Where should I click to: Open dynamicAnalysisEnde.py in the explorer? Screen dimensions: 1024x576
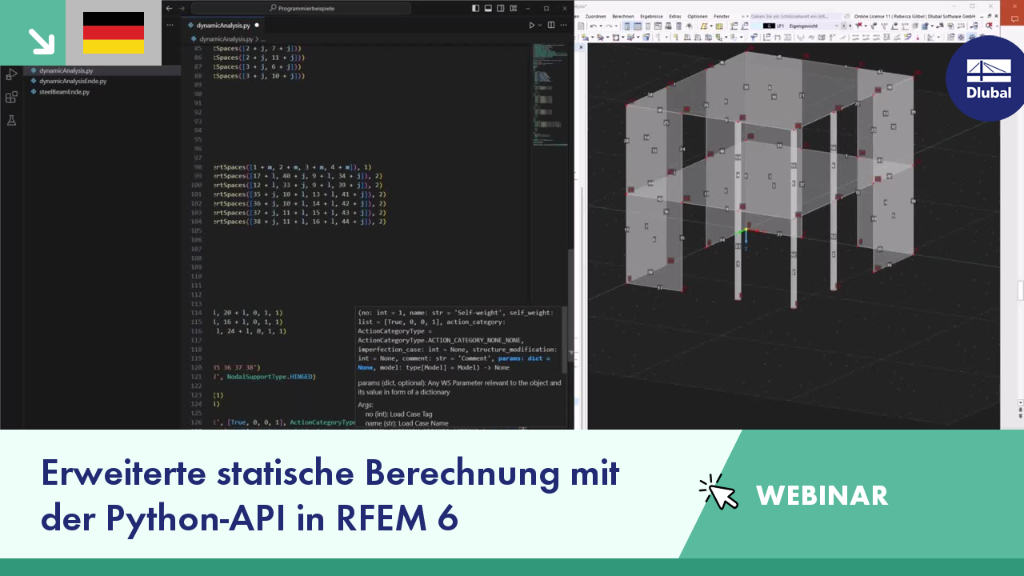pyautogui.click(x=72, y=81)
